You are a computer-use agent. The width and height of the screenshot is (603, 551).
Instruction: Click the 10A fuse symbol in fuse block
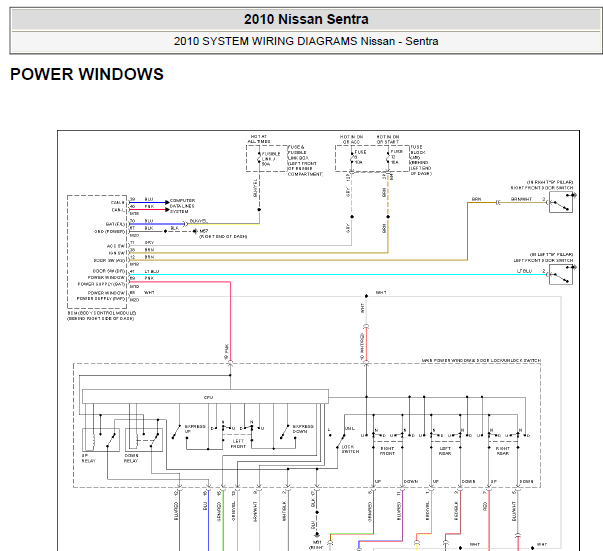[351, 158]
